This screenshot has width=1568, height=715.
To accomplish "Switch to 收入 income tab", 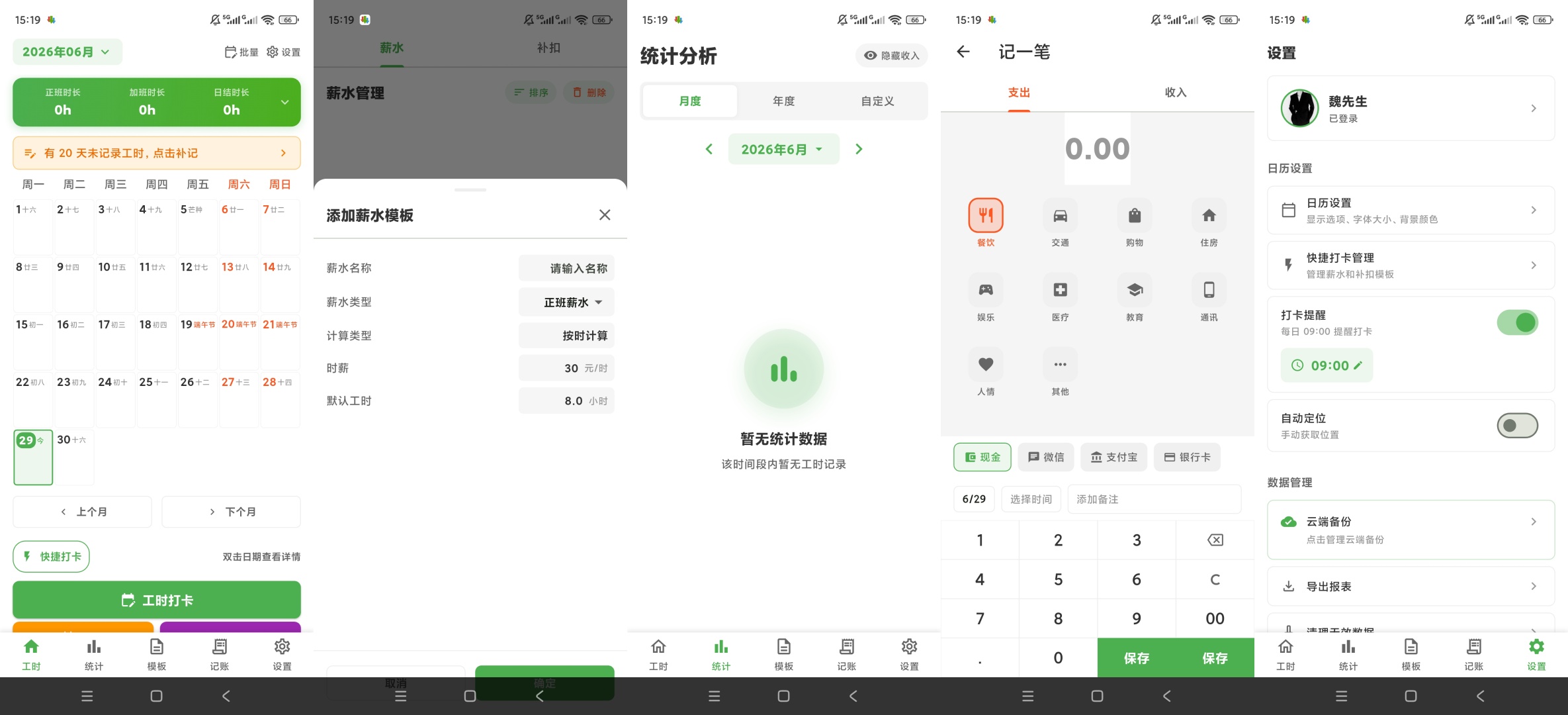I will (x=1176, y=93).
